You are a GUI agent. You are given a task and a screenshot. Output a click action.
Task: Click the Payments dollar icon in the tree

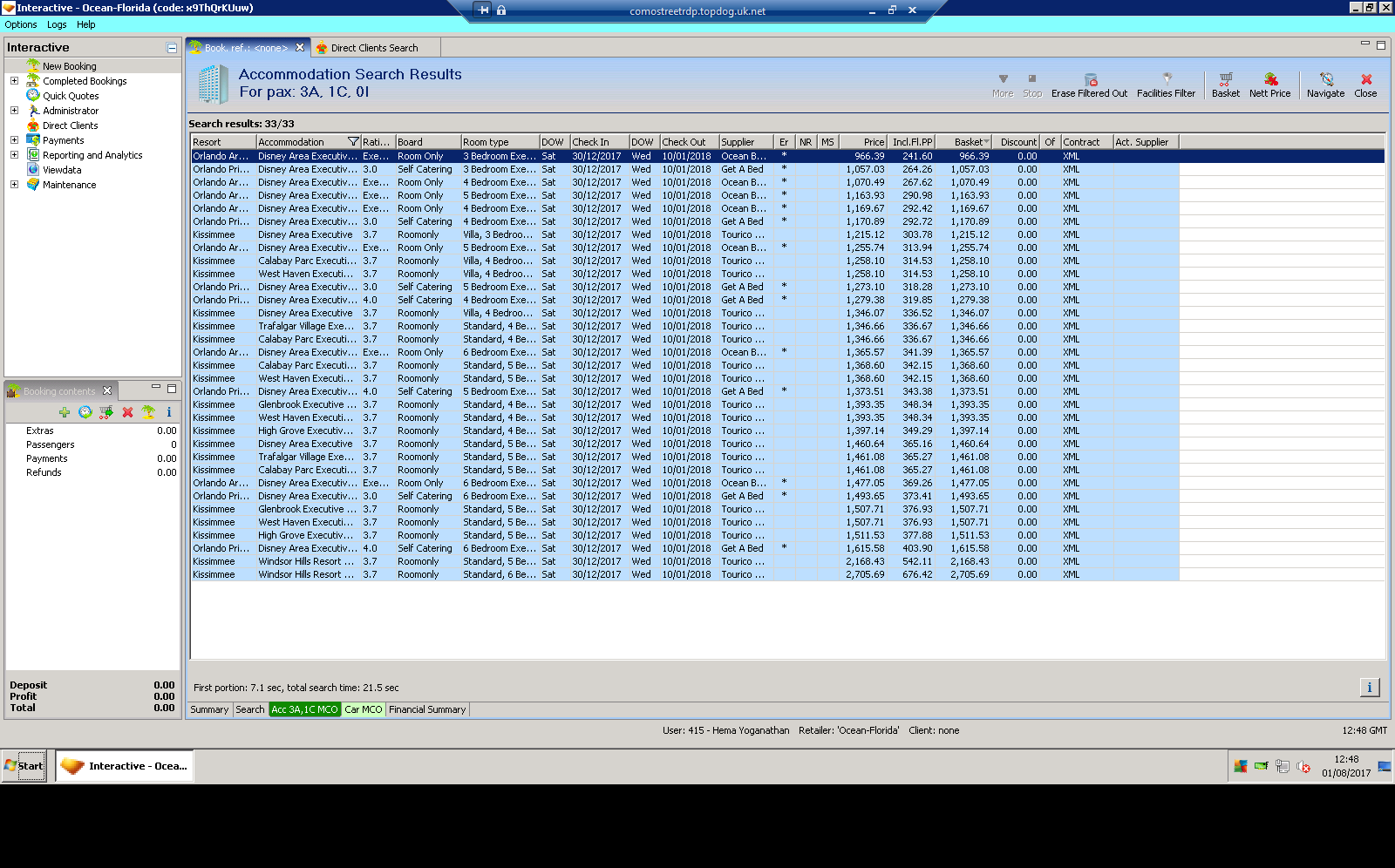(x=33, y=139)
